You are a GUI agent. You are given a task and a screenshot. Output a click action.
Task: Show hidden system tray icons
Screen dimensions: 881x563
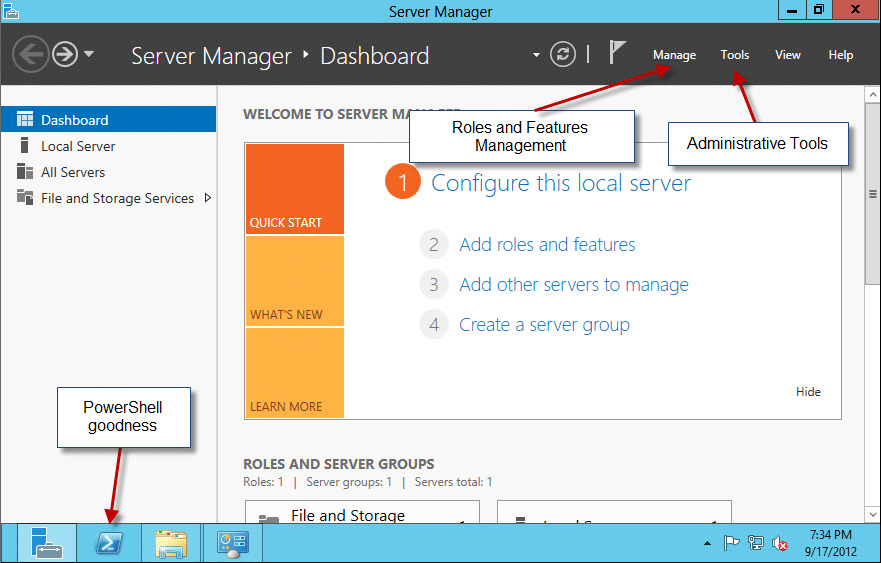point(708,544)
